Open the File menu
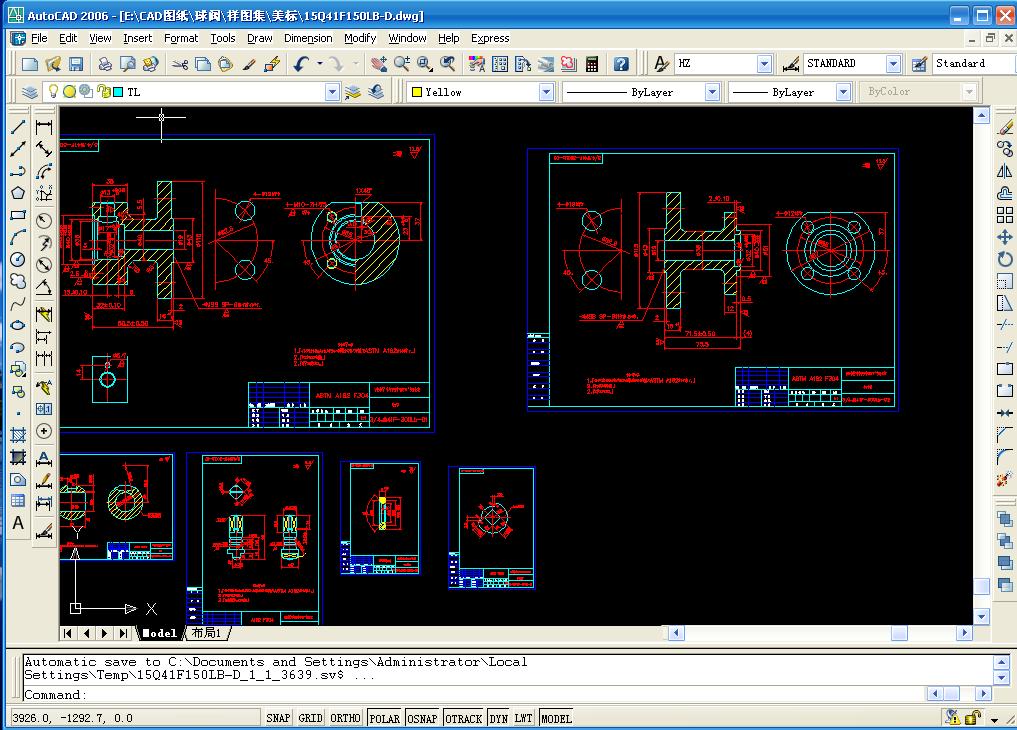Viewport: 1017px width, 730px height. click(x=39, y=38)
